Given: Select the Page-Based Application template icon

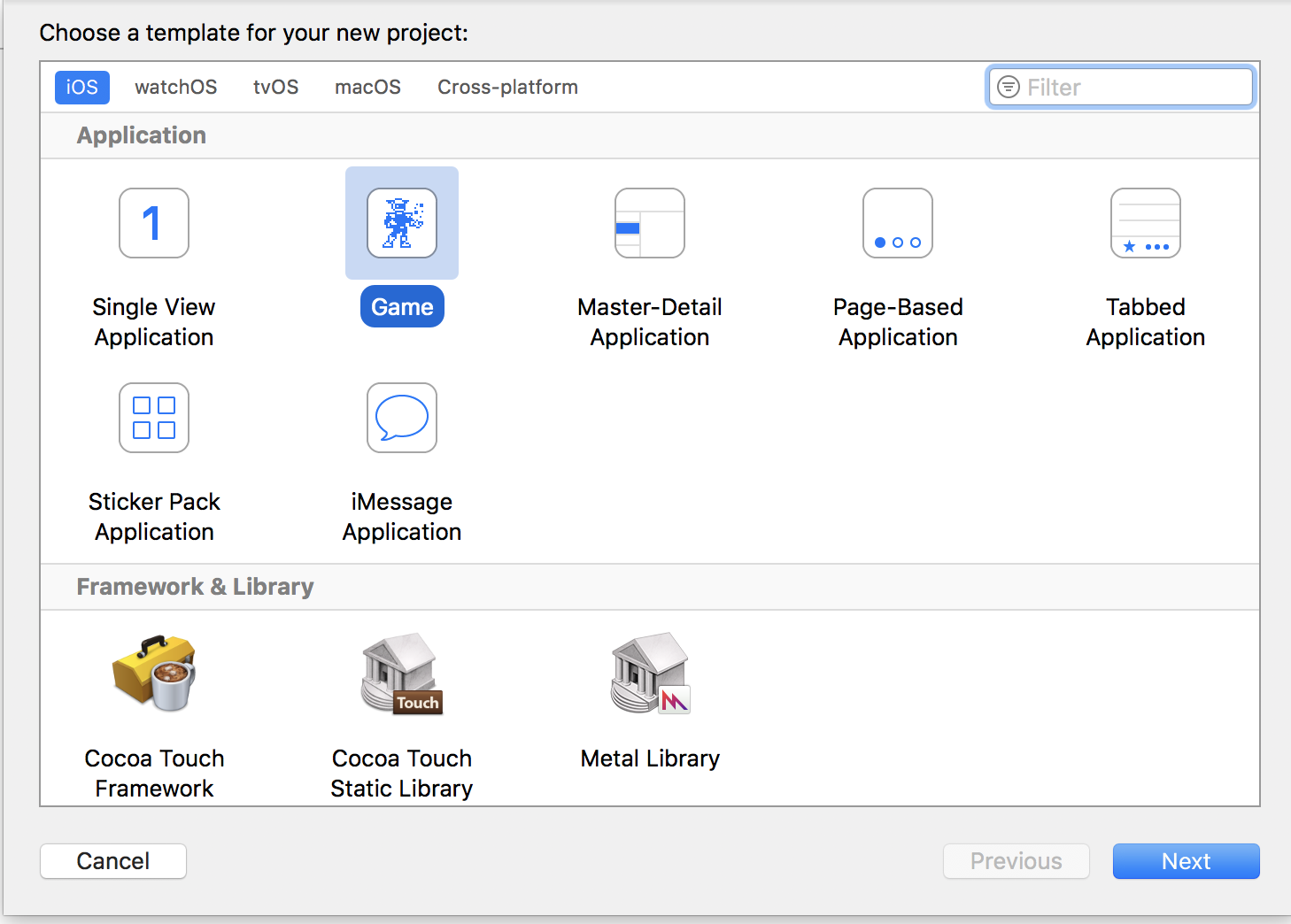Looking at the screenshot, I should pyautogui.click(x=898, y=223).
